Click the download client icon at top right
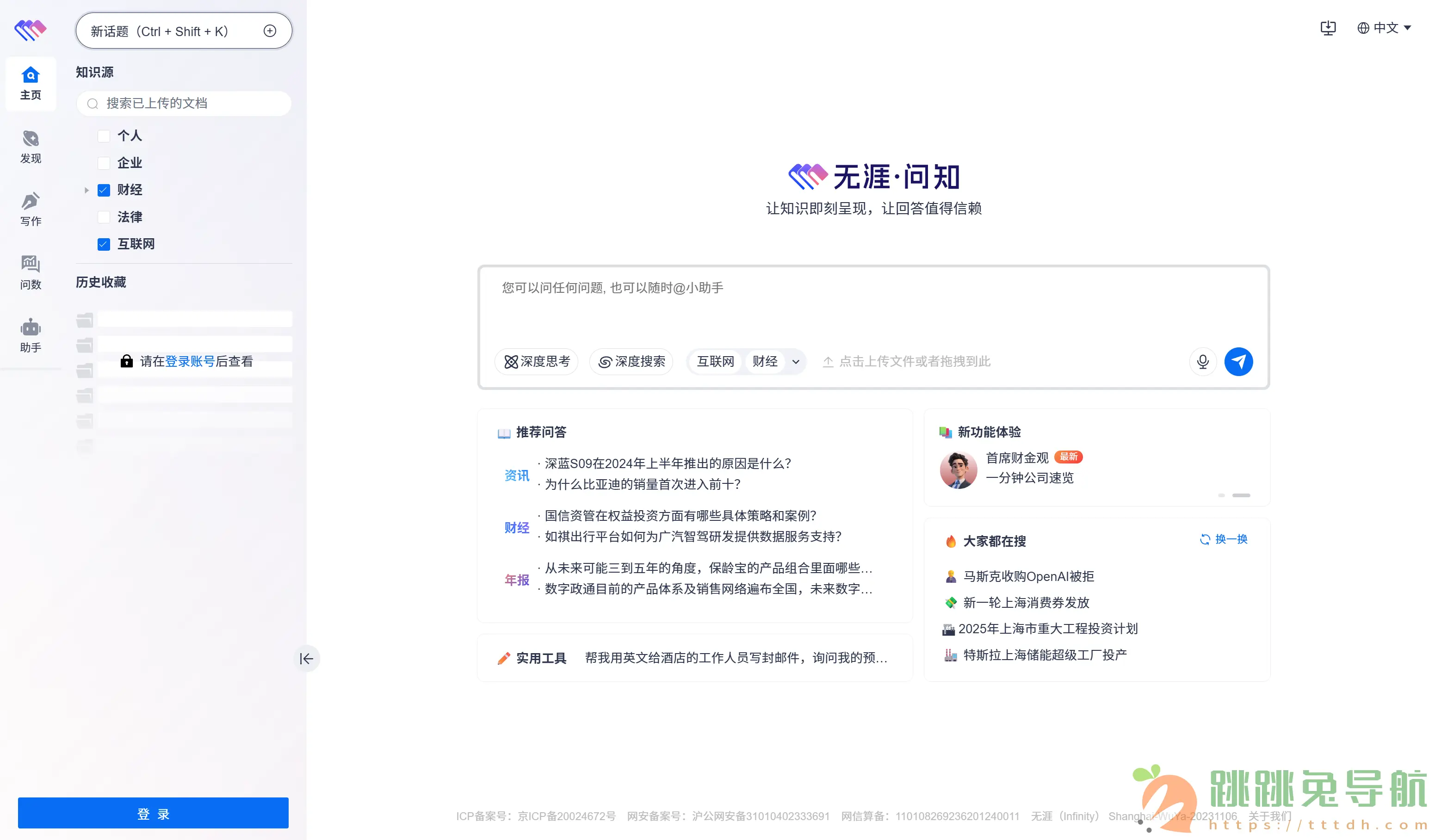The image size is (1441, 840). pos(1328,28)
